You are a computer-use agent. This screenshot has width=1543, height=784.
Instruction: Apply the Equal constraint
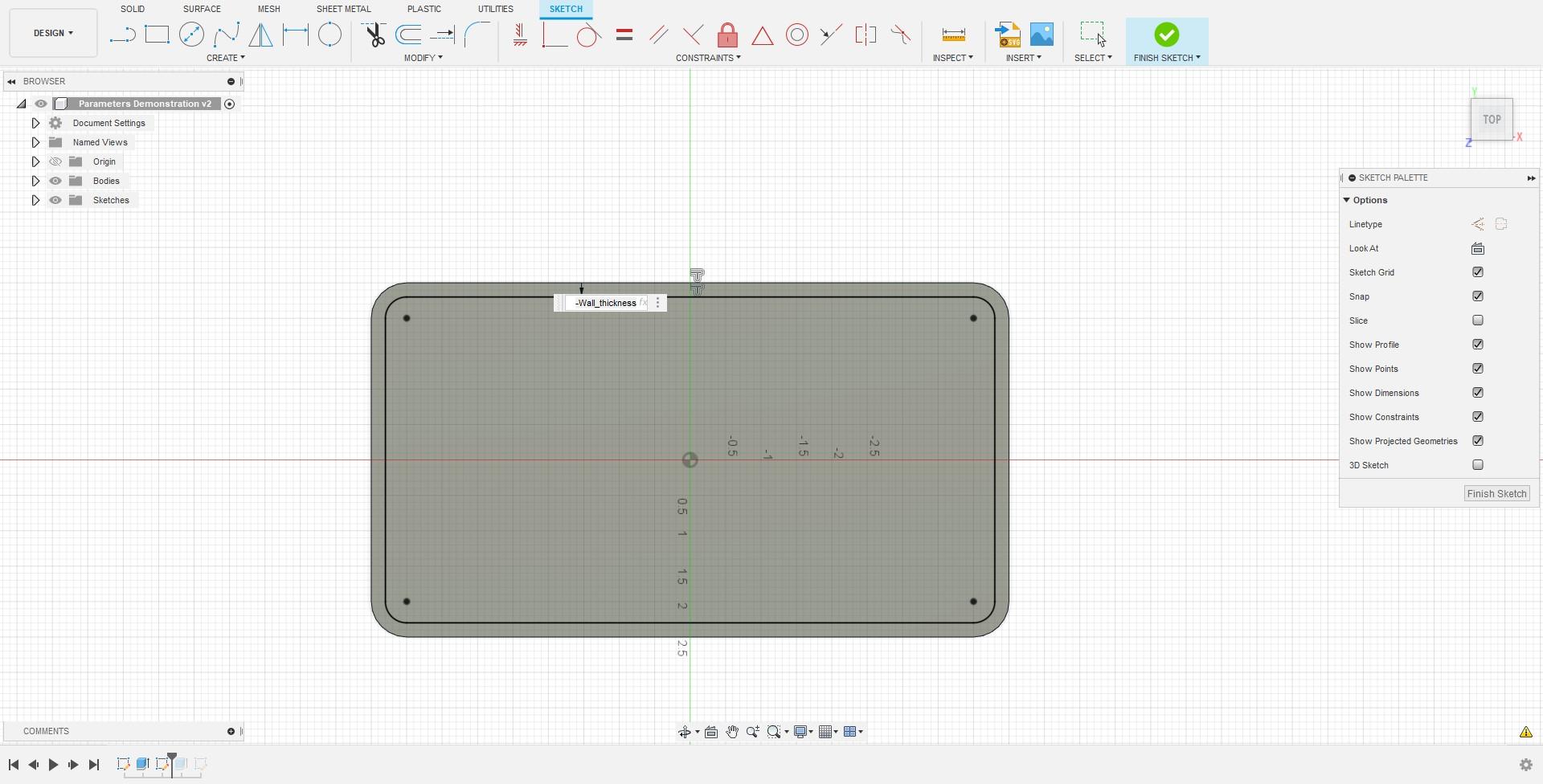coord(624,35)
